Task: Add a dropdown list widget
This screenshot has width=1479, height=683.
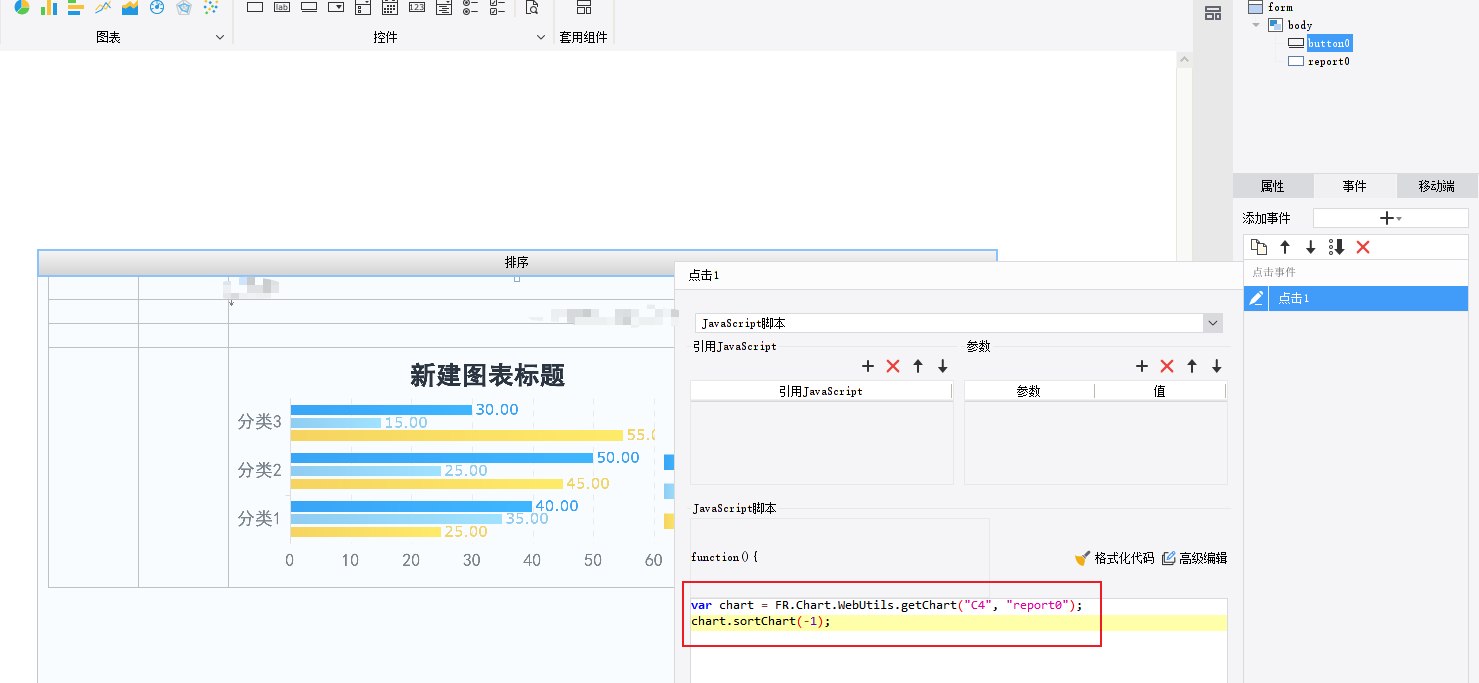Action: point(336,7)
